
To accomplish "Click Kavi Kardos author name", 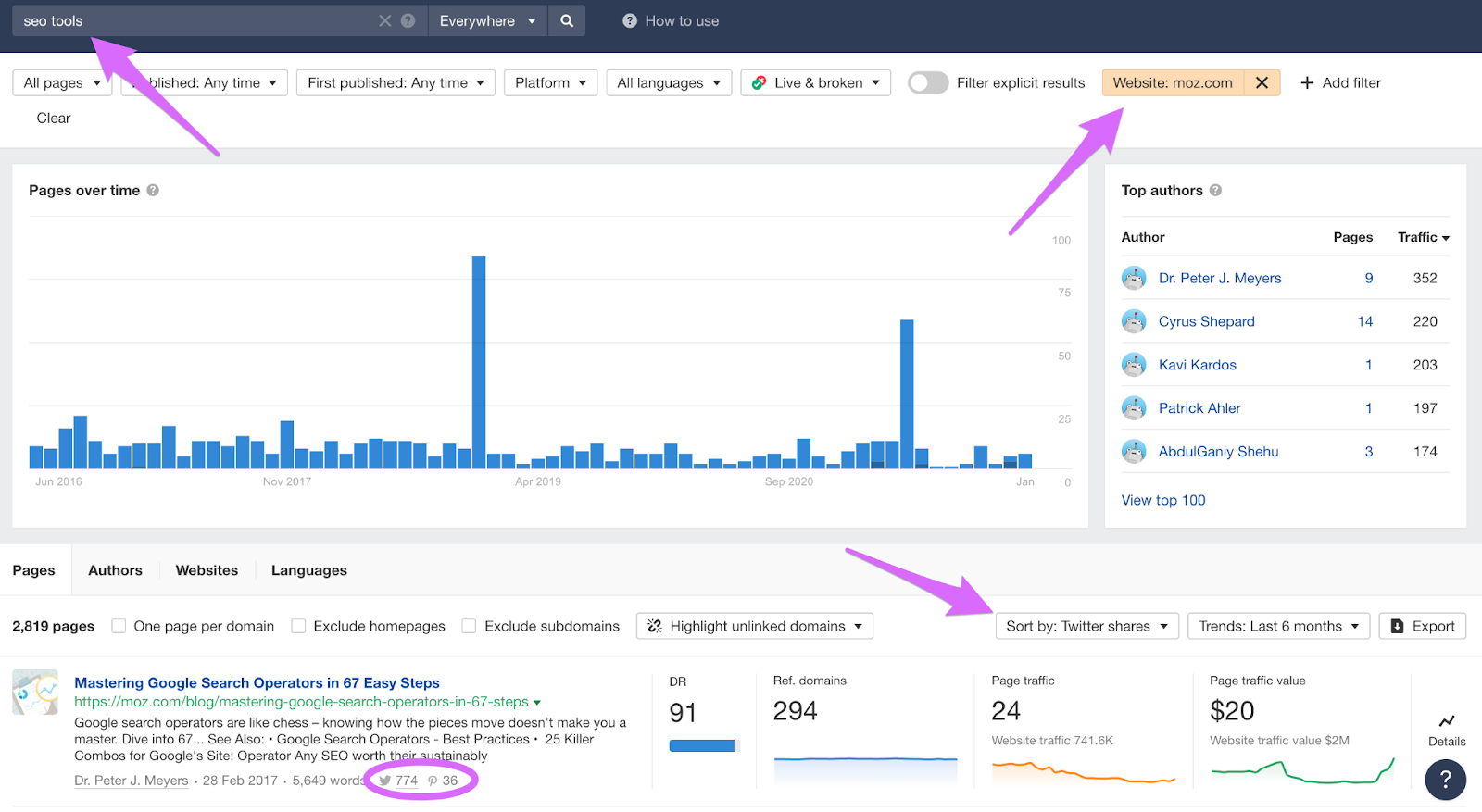I will click(1197, 365).
